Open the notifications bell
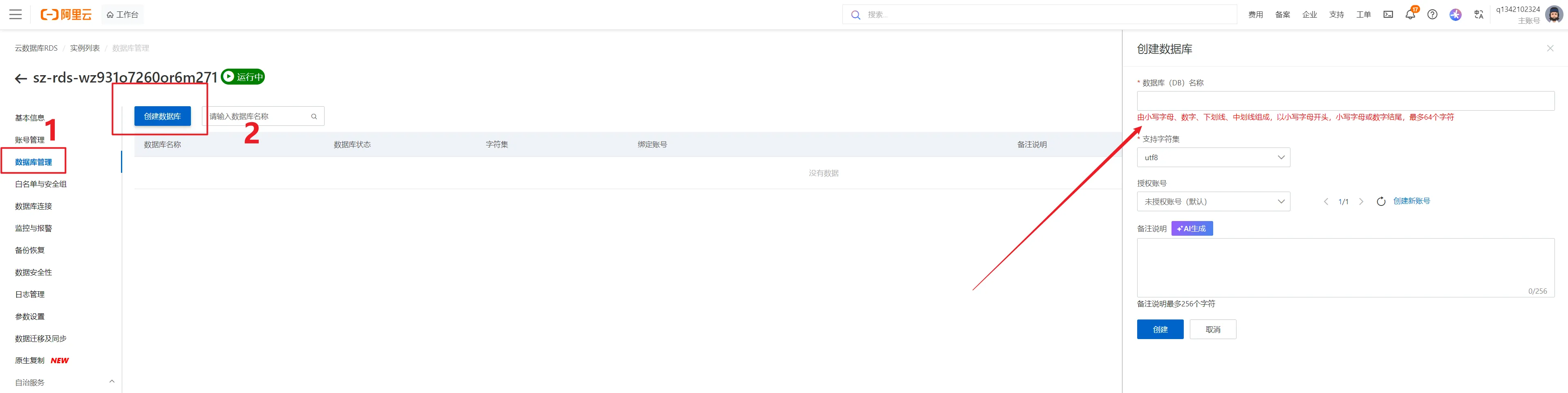 coord(1410,15)
